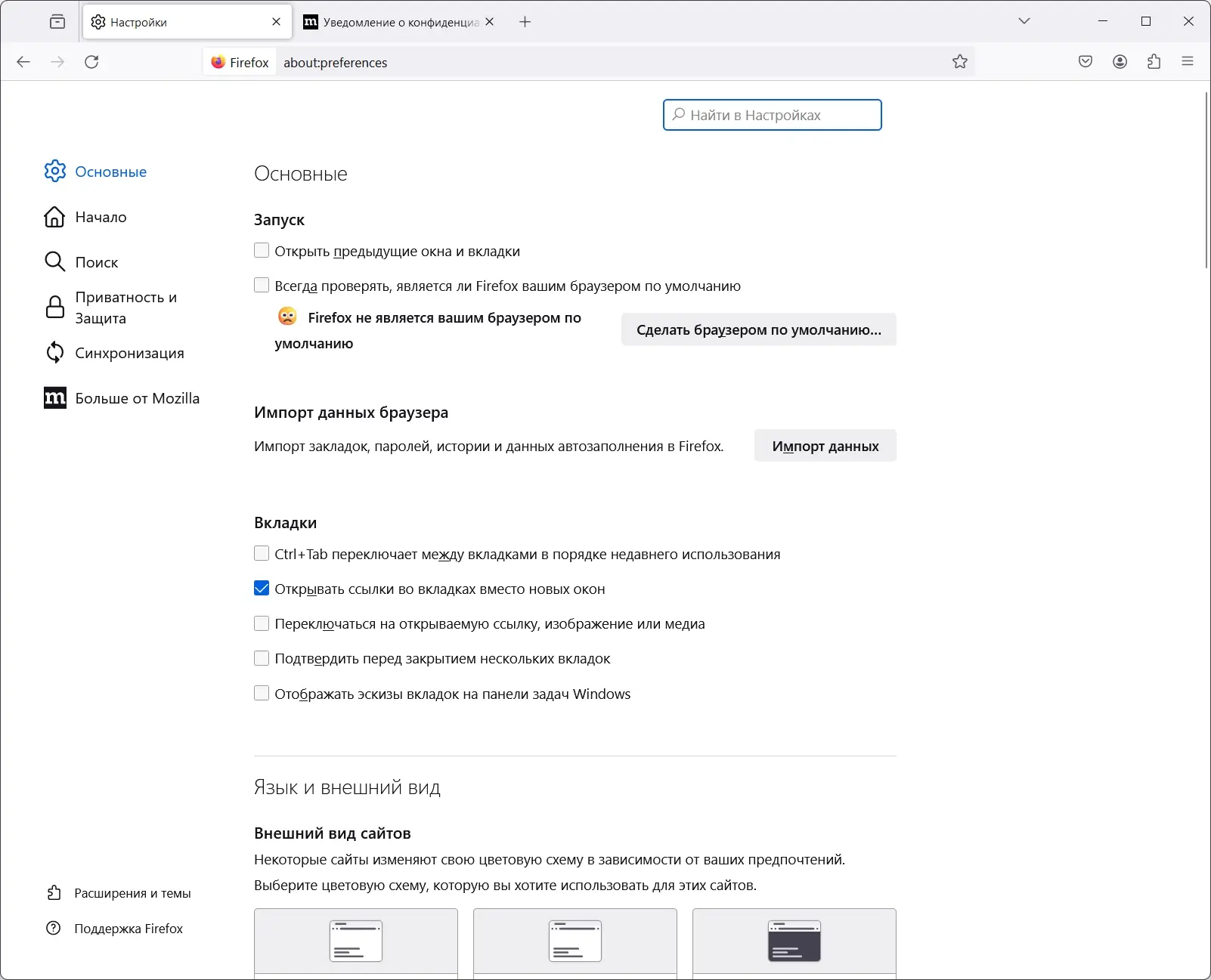Open Расширения и темы
The height and width of the screenshot is (980, 1211).
coord(132,893)
